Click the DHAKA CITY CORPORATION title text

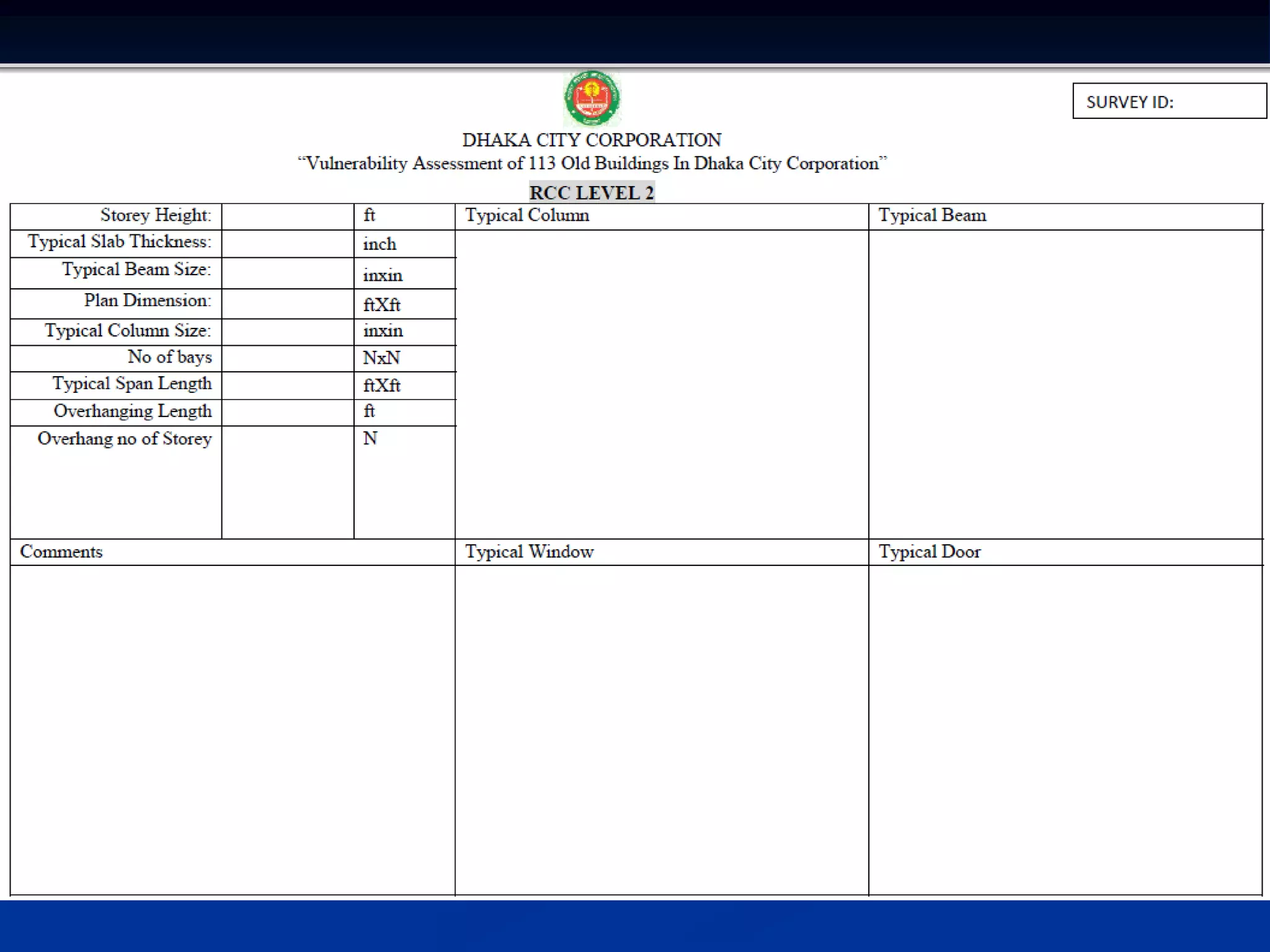pyautogui.click(x=591, y=140)
